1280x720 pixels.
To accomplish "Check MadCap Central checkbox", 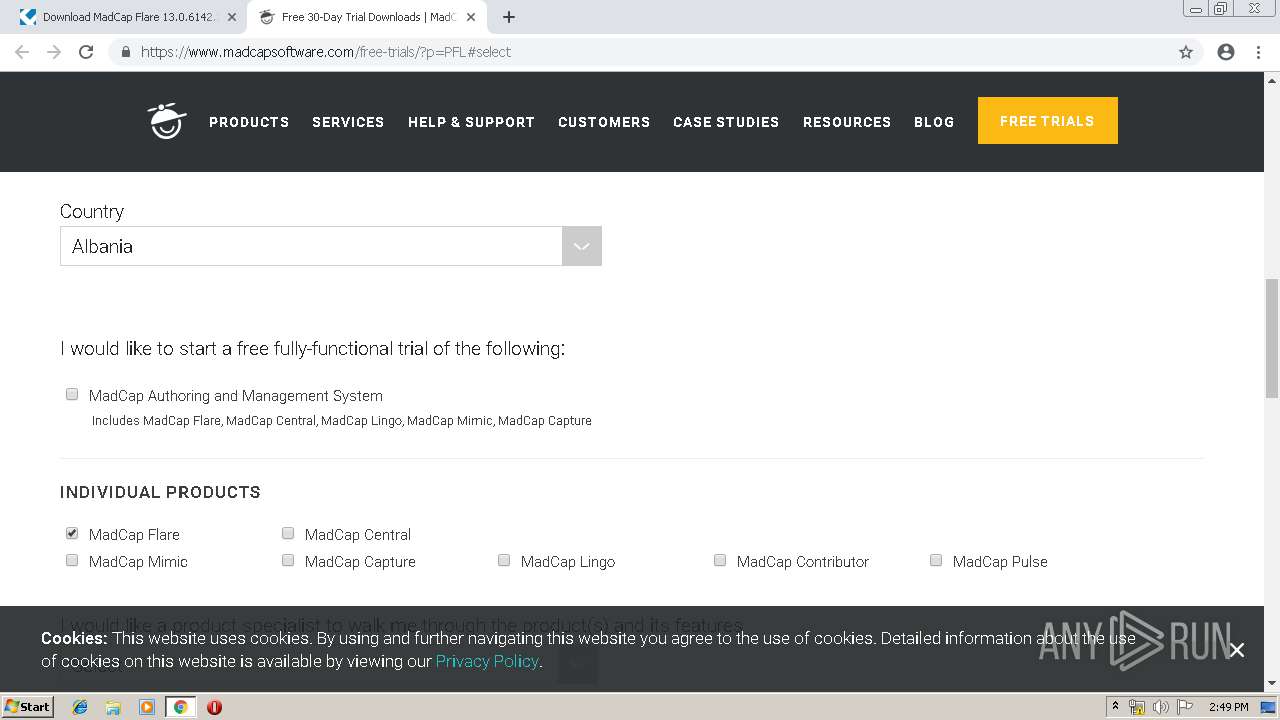I will click(288, 533).
